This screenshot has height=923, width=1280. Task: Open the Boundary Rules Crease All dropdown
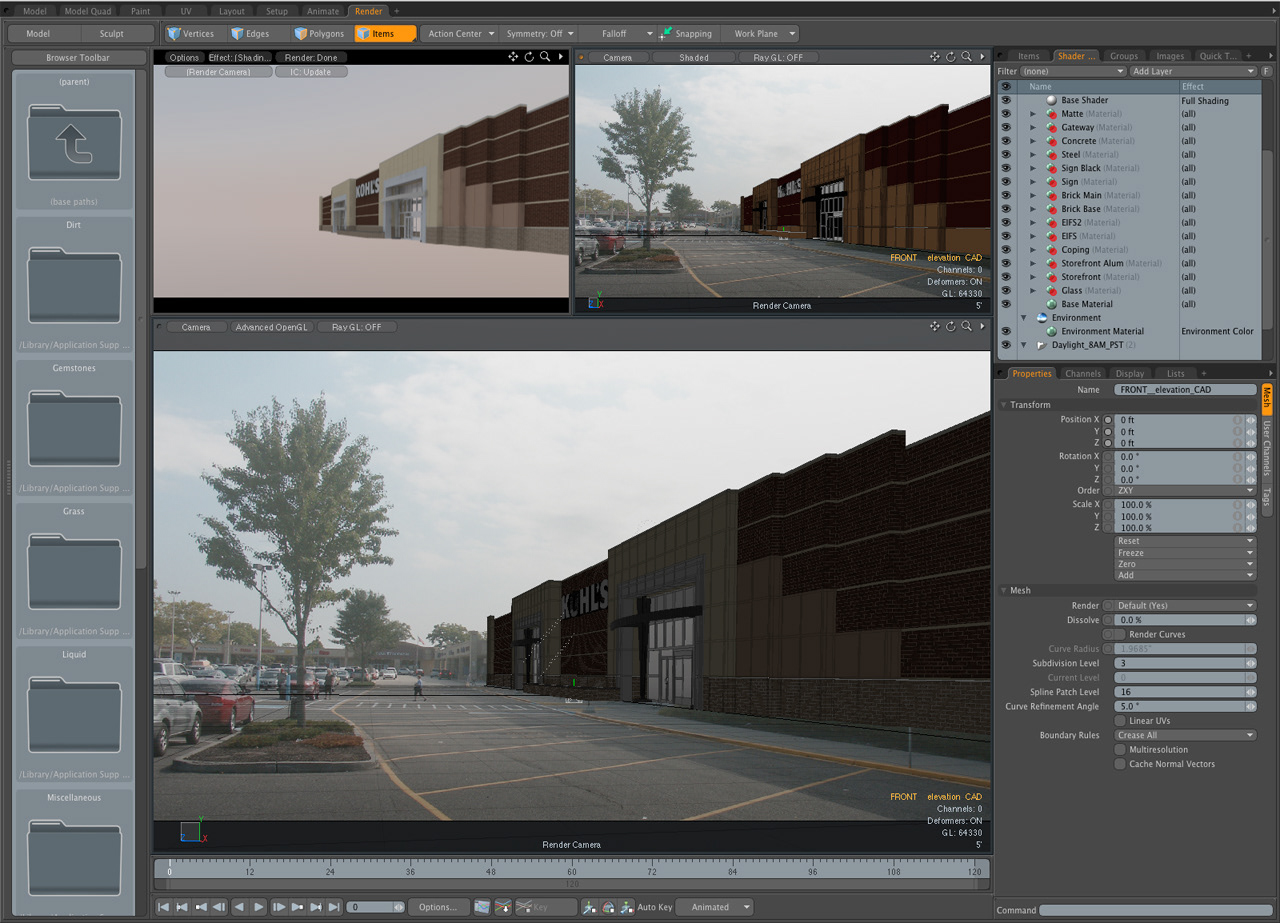point(1185,735)
